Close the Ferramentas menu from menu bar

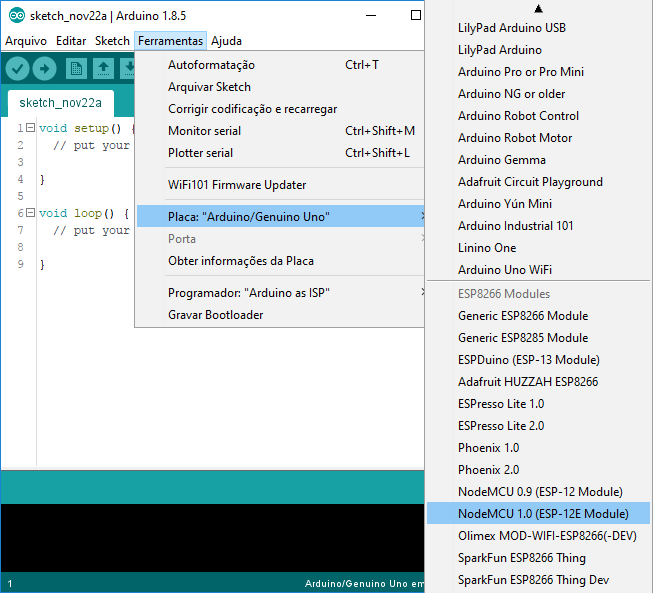point(170,41)
